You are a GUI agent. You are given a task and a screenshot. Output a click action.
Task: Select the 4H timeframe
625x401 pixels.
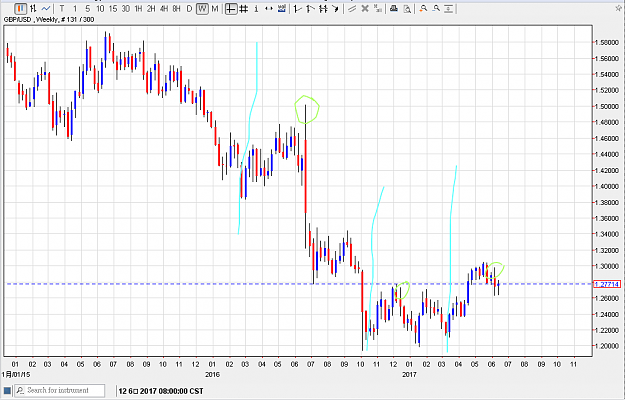point(164,8)
